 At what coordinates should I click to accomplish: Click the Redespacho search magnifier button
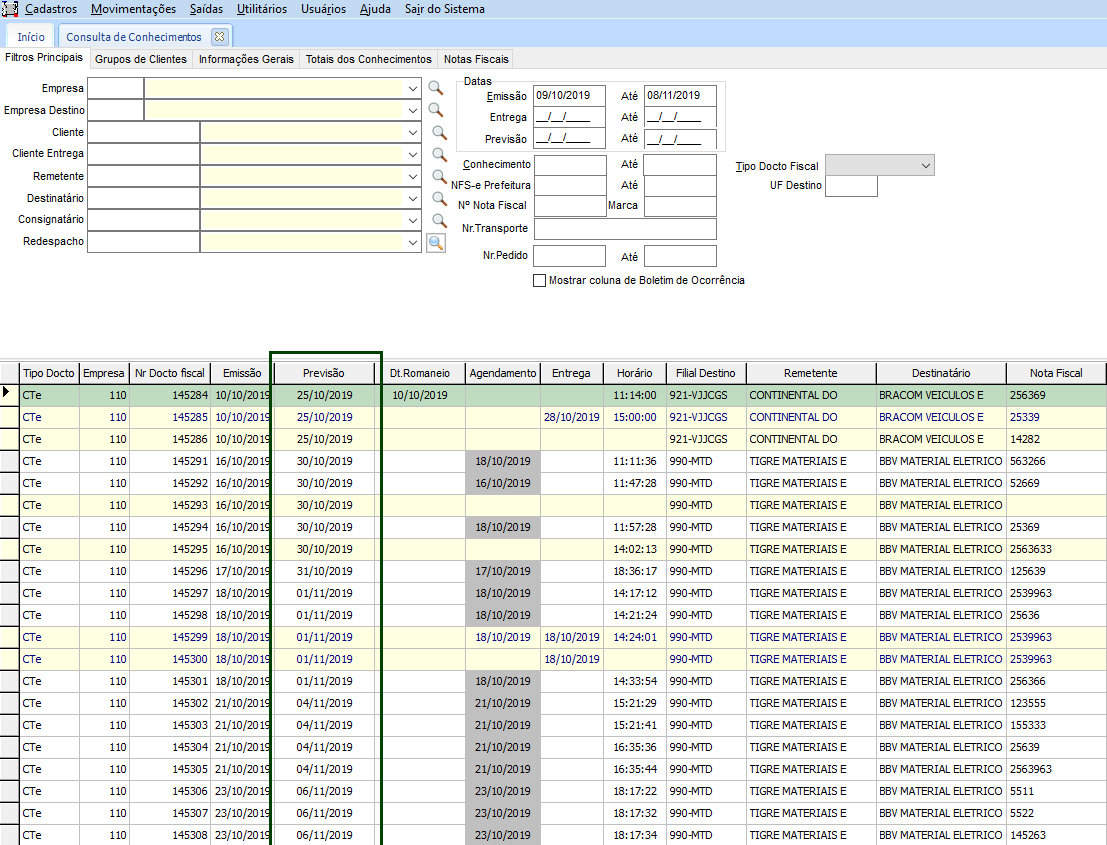point(436,242)
